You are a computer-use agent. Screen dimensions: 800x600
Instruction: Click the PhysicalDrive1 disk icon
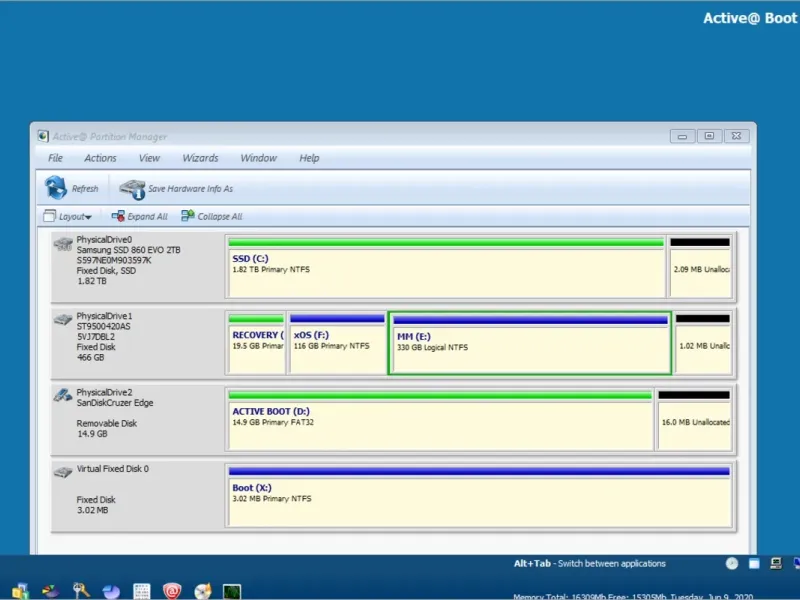click(x=63, y=320)
